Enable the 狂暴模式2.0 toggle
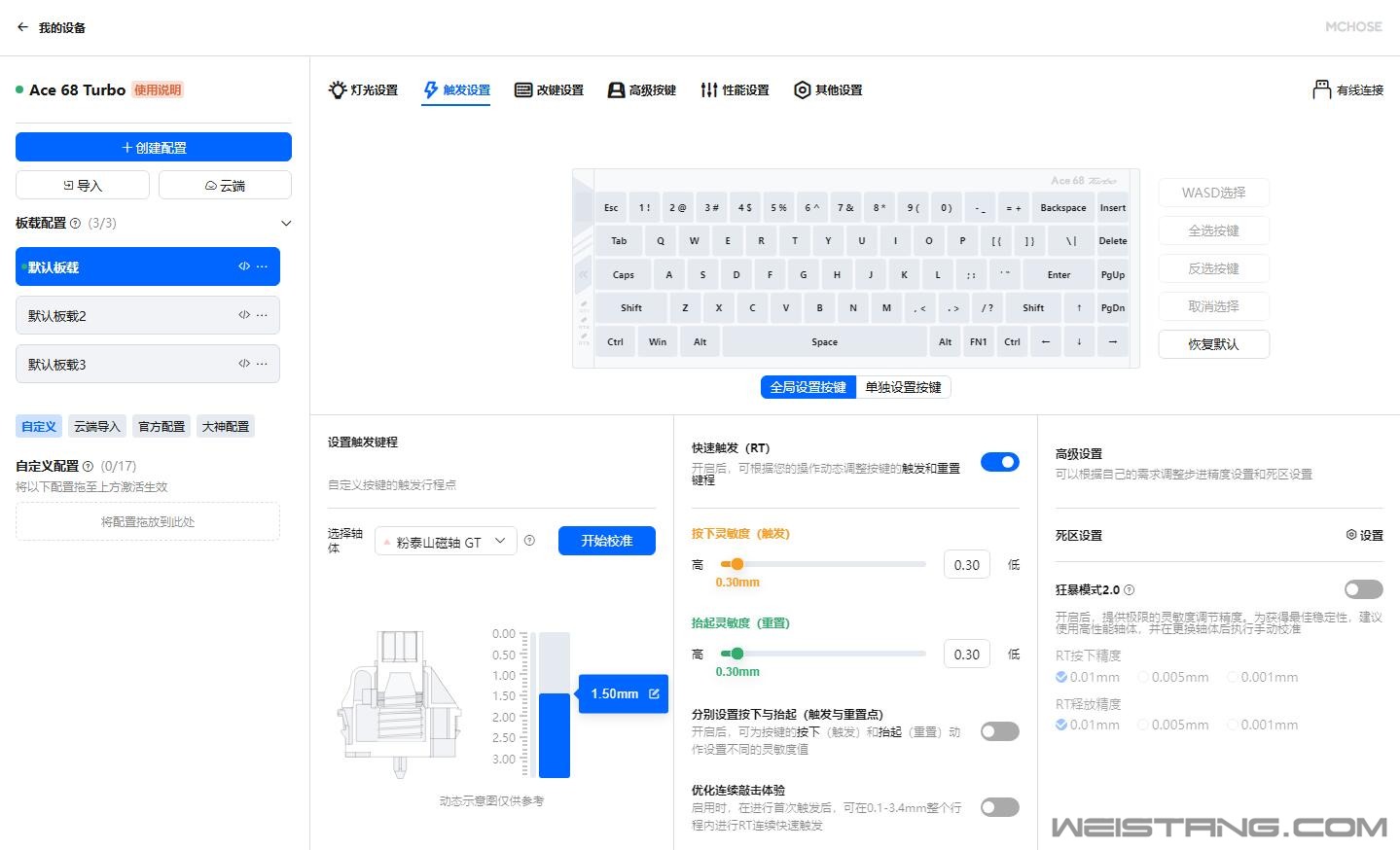1400x850 pixels. click(x=1363, y=589)
